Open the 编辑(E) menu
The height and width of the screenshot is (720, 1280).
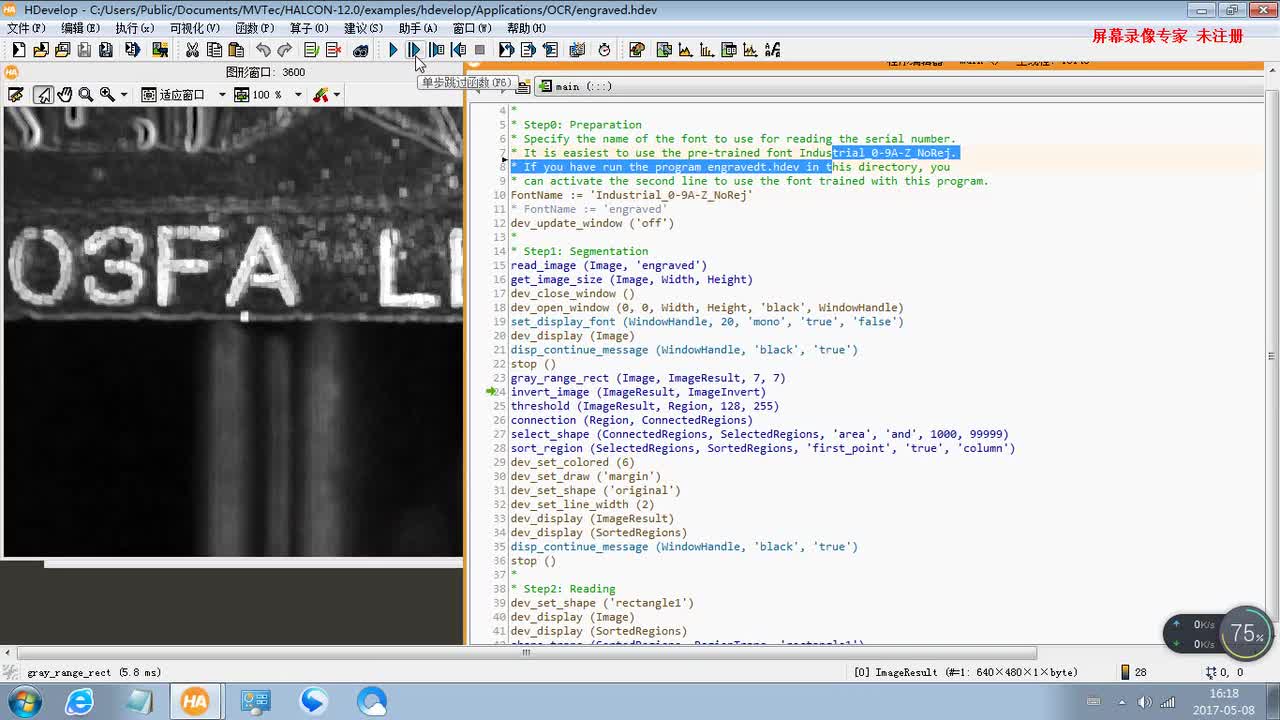80,28
